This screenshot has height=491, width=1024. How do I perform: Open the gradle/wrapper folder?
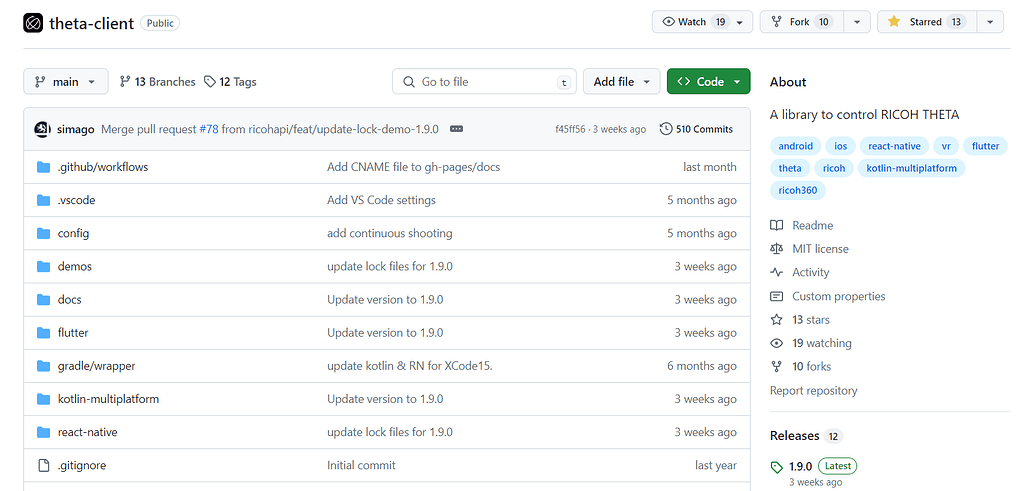pos(96,366)
